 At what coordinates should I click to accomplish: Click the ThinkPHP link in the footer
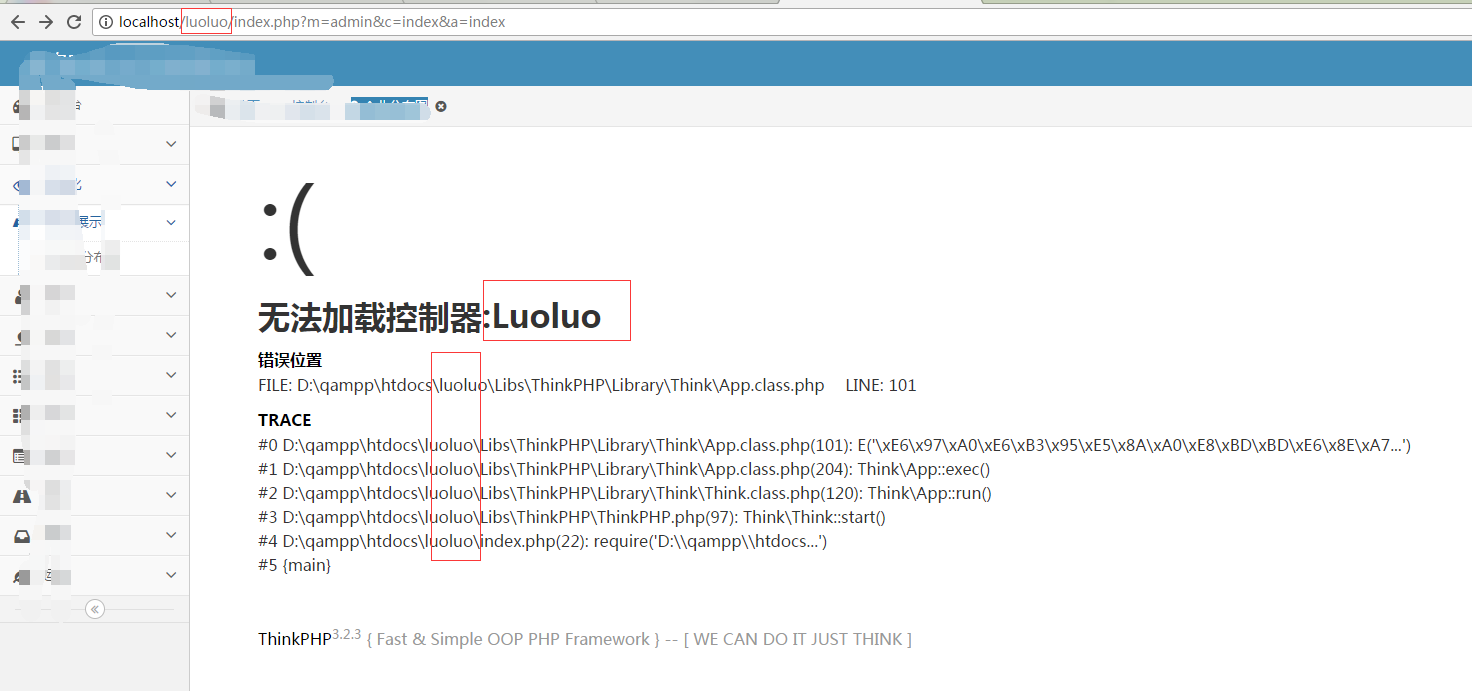pyautogui.click(x=294, y=640)
